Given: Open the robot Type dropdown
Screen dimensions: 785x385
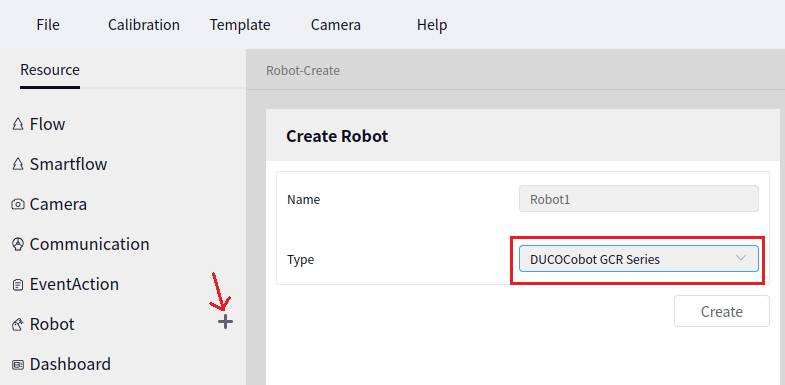Looking at the screenshot, I should [x=638, y=258].
